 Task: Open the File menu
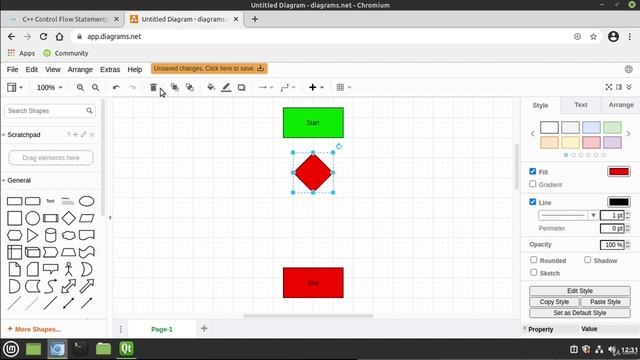(x=12, y=69)
